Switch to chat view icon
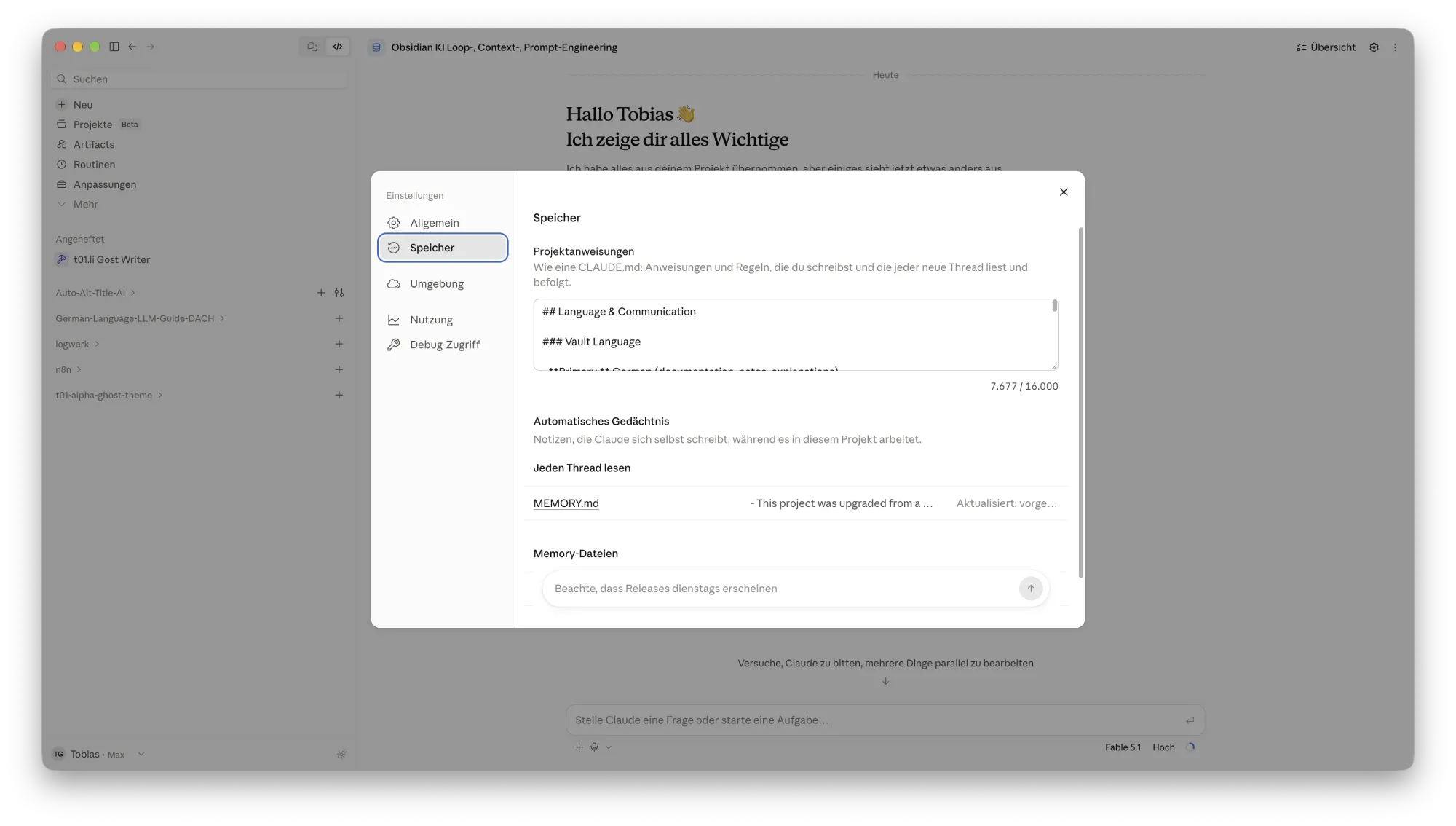 [312, 47]
